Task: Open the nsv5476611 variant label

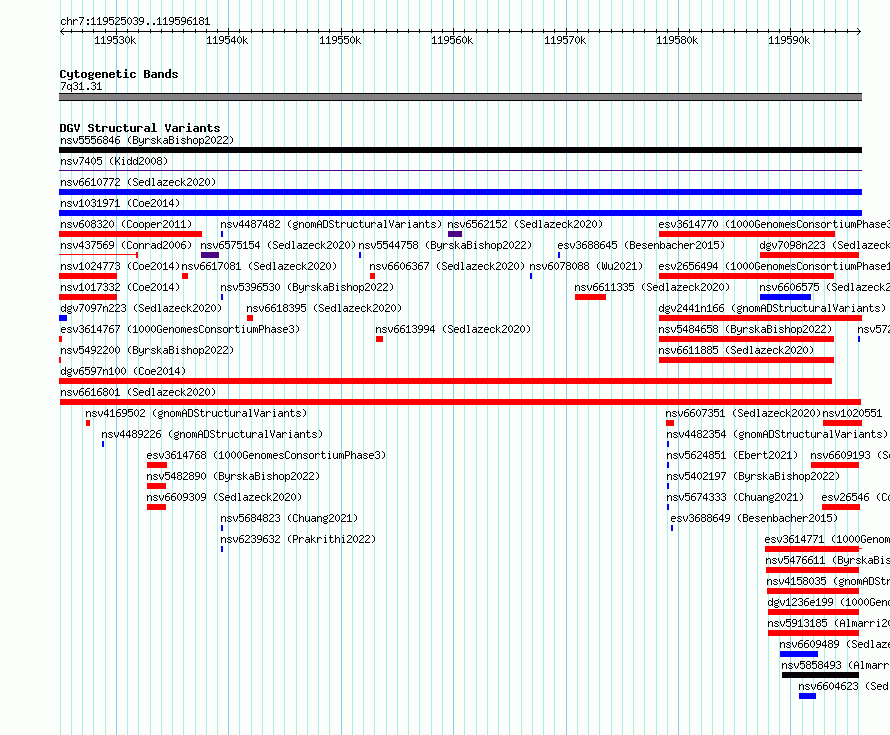Action: (828, 560)
